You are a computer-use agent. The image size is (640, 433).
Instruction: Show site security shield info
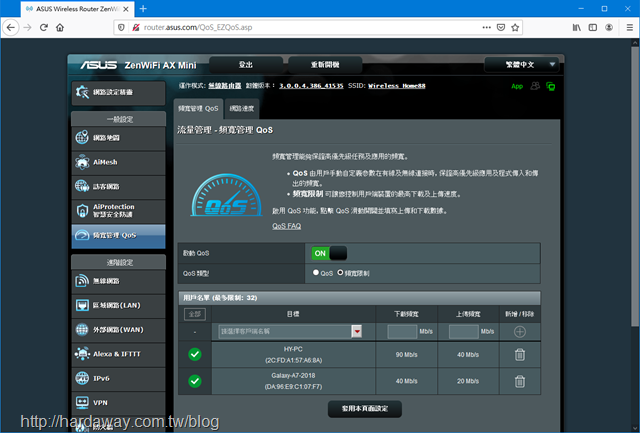(121, 27)
